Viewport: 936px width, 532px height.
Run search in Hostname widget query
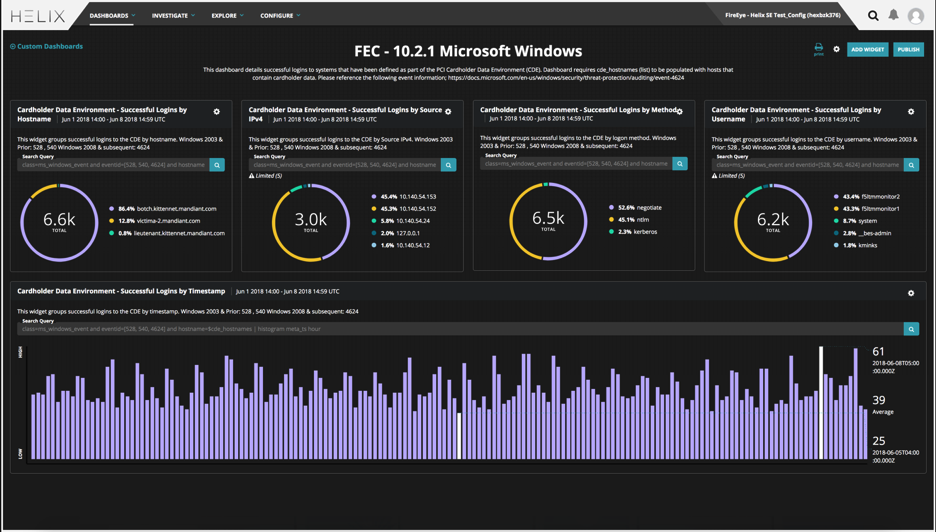point(217,165)
